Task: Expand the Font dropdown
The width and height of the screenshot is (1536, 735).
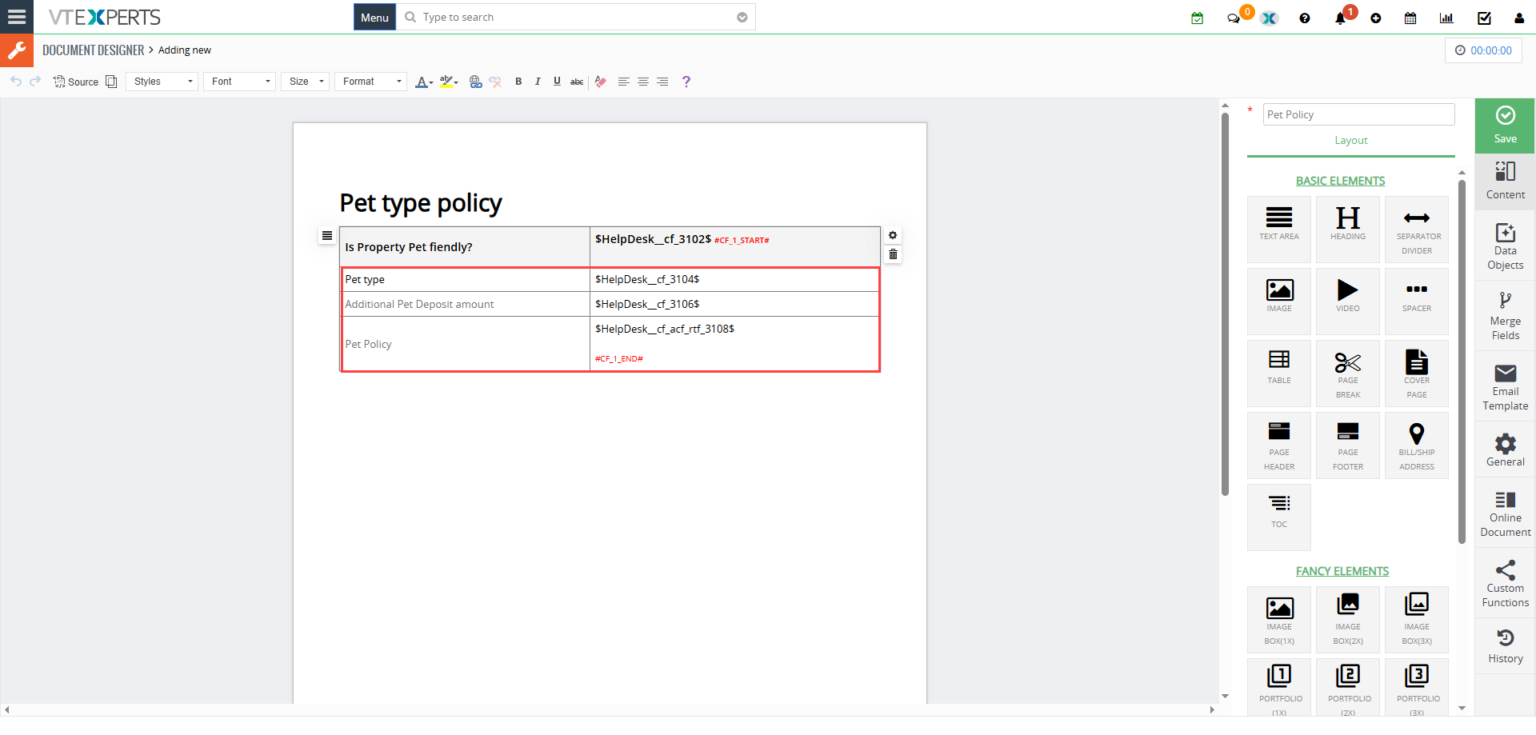Action: pos(240,82)
